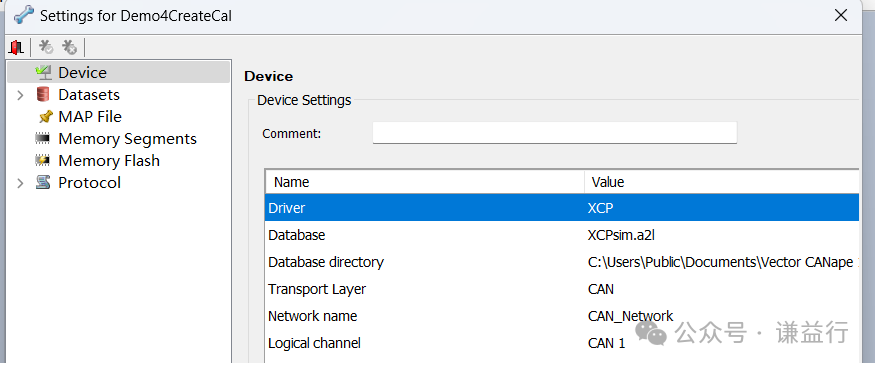Click the Value column header
Viewport: 876px width, 367px height.
click(722, 182)
